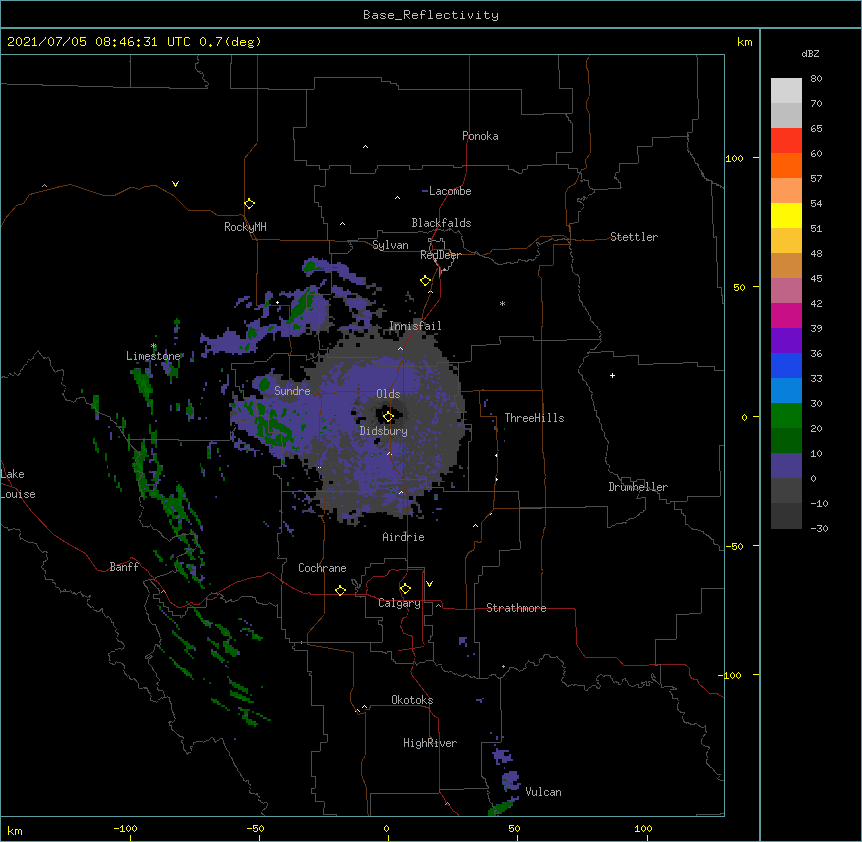The width and height of the screenshot is (862, 842).
Task: Click the orange 57–60 dBZ legend swatch
Action: [x=786, y=165]
